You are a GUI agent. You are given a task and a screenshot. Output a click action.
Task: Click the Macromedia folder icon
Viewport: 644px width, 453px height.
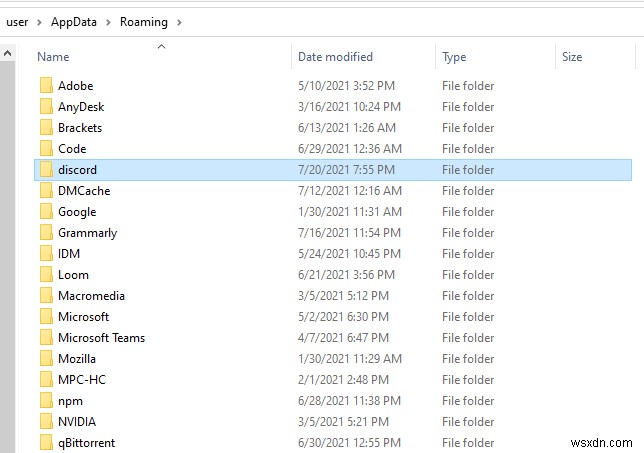(x=46, y=295)
